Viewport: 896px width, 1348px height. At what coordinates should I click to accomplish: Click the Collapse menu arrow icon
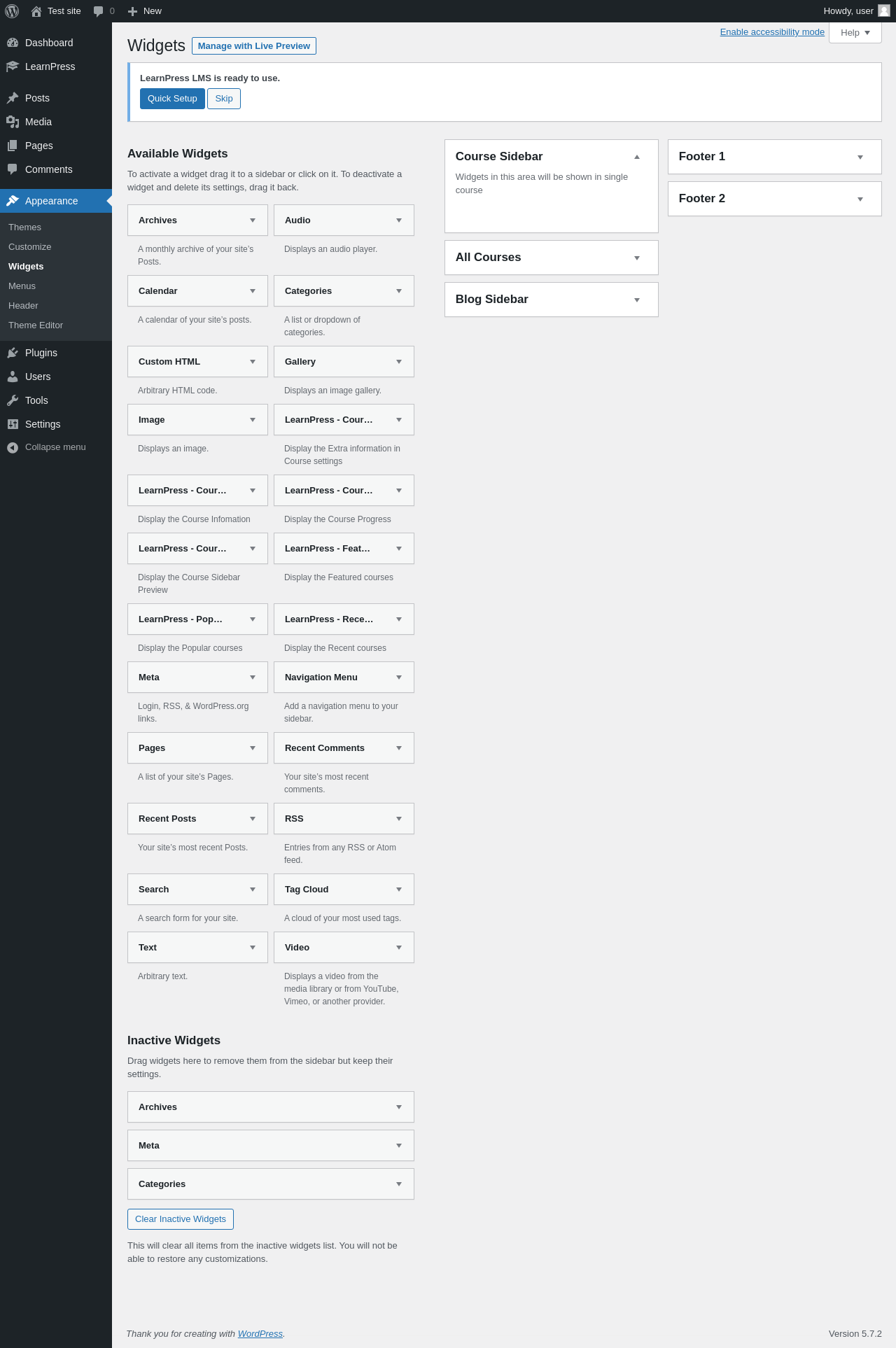[x=13, y=447]
